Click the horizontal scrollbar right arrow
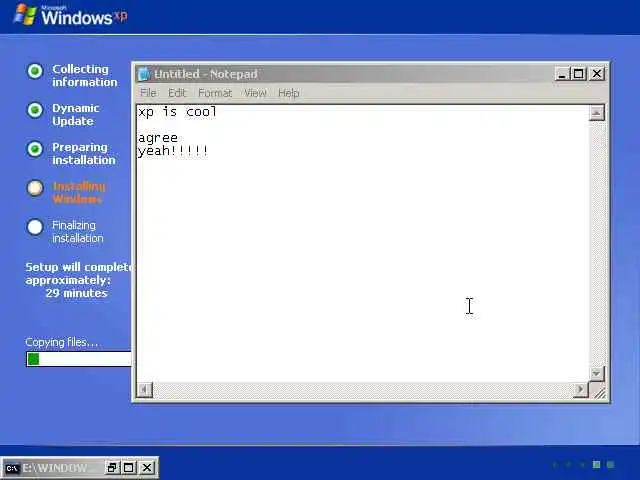Screen dimensions: 640x480 tap(580, 390)
